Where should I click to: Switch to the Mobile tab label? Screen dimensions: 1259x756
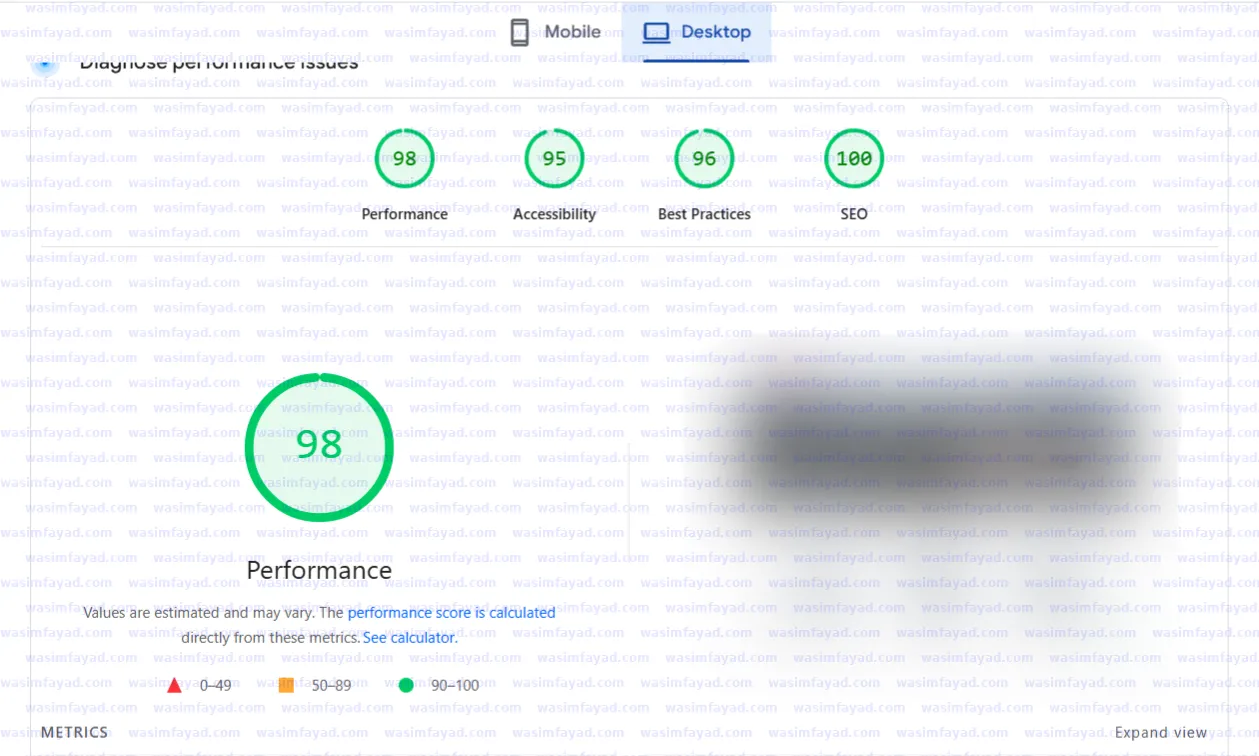click(572, 32)
